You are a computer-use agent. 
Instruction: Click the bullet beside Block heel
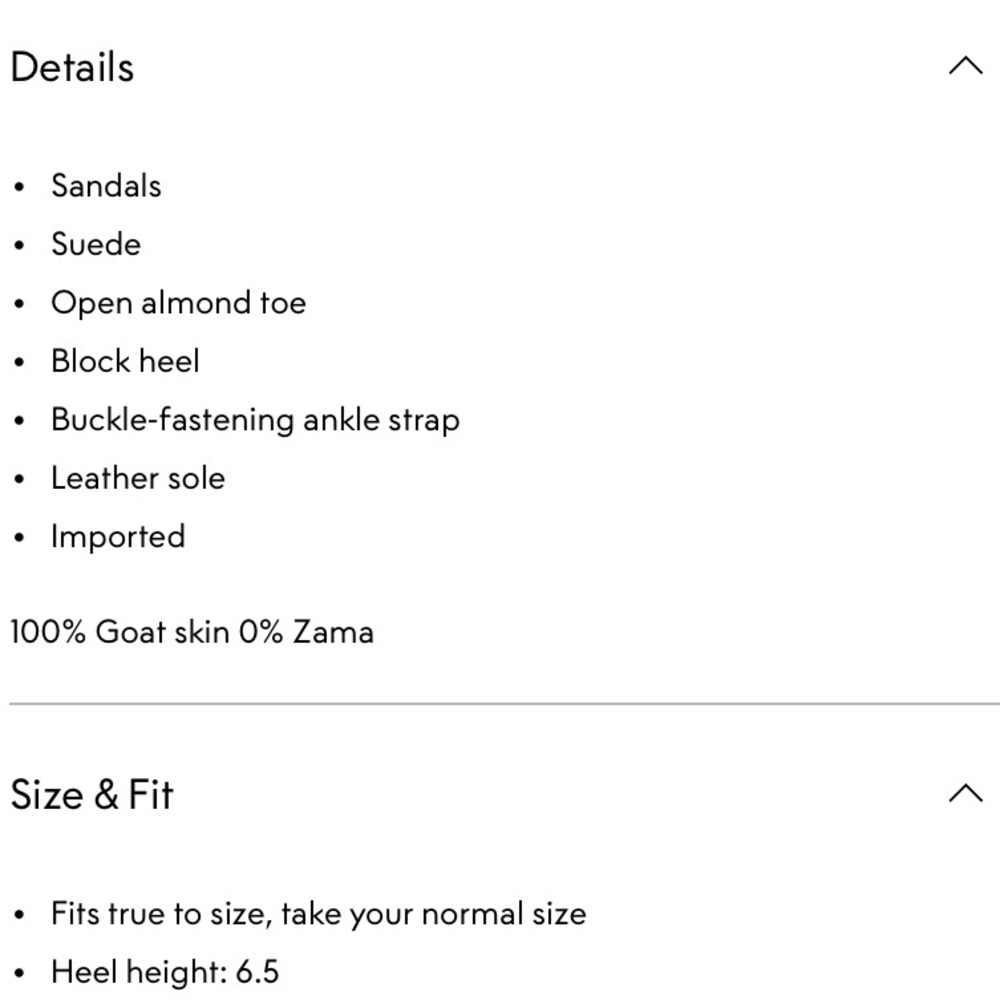[19, 362]
